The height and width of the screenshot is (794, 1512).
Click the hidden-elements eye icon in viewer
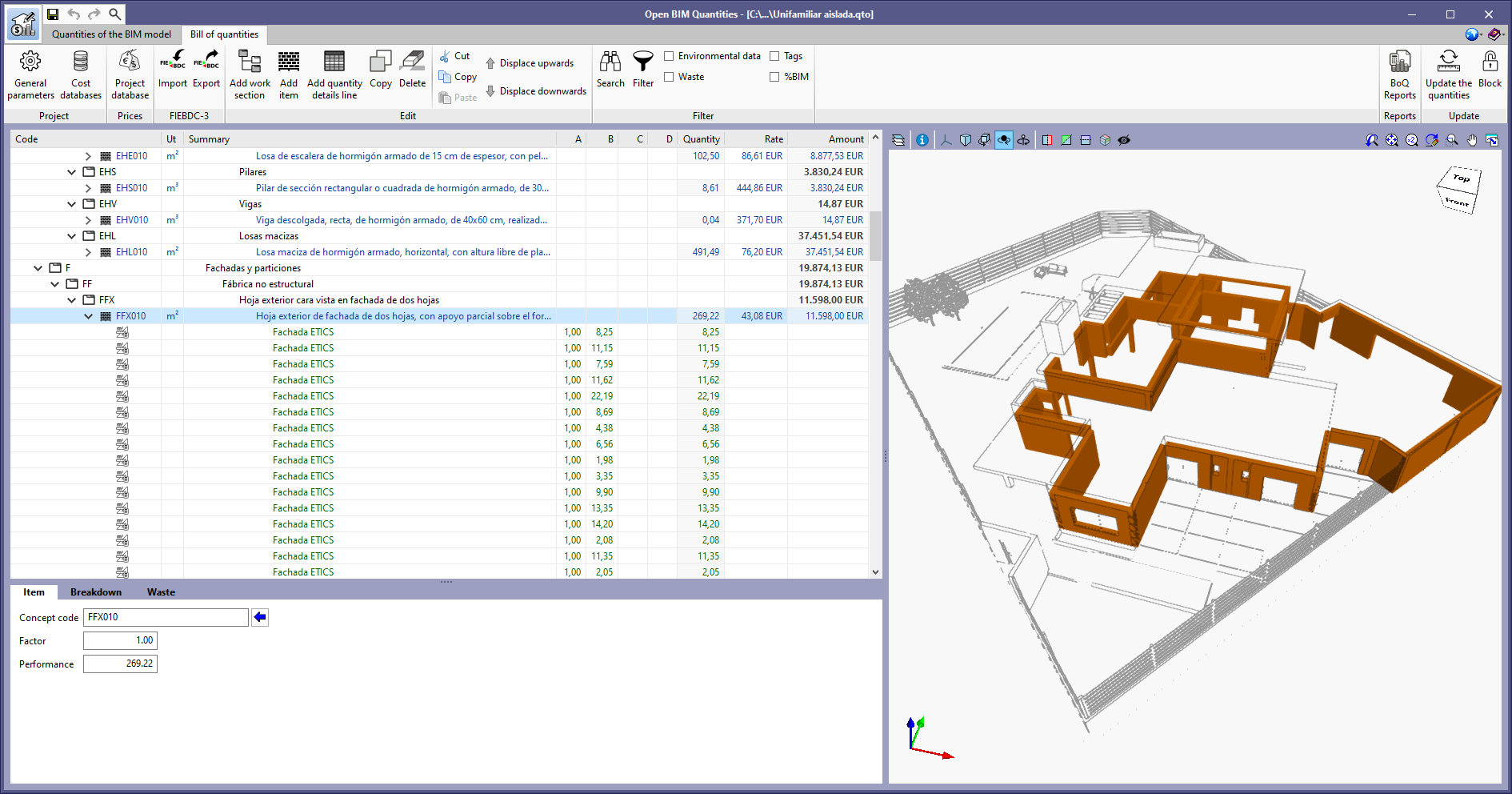(1124, 140)
